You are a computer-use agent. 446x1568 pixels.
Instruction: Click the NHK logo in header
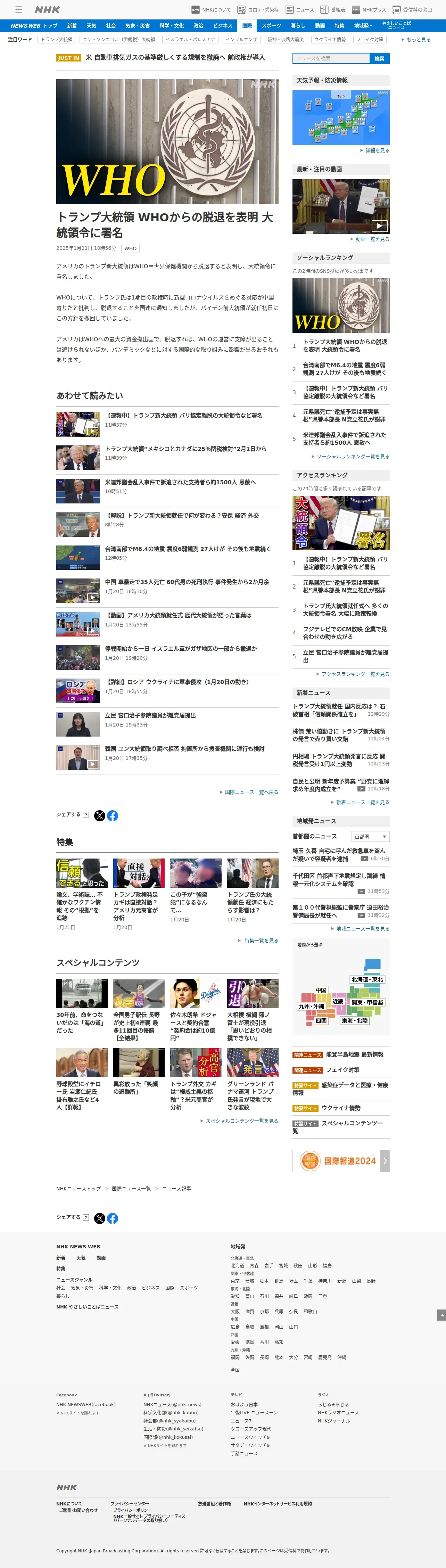tap(47, 10)
